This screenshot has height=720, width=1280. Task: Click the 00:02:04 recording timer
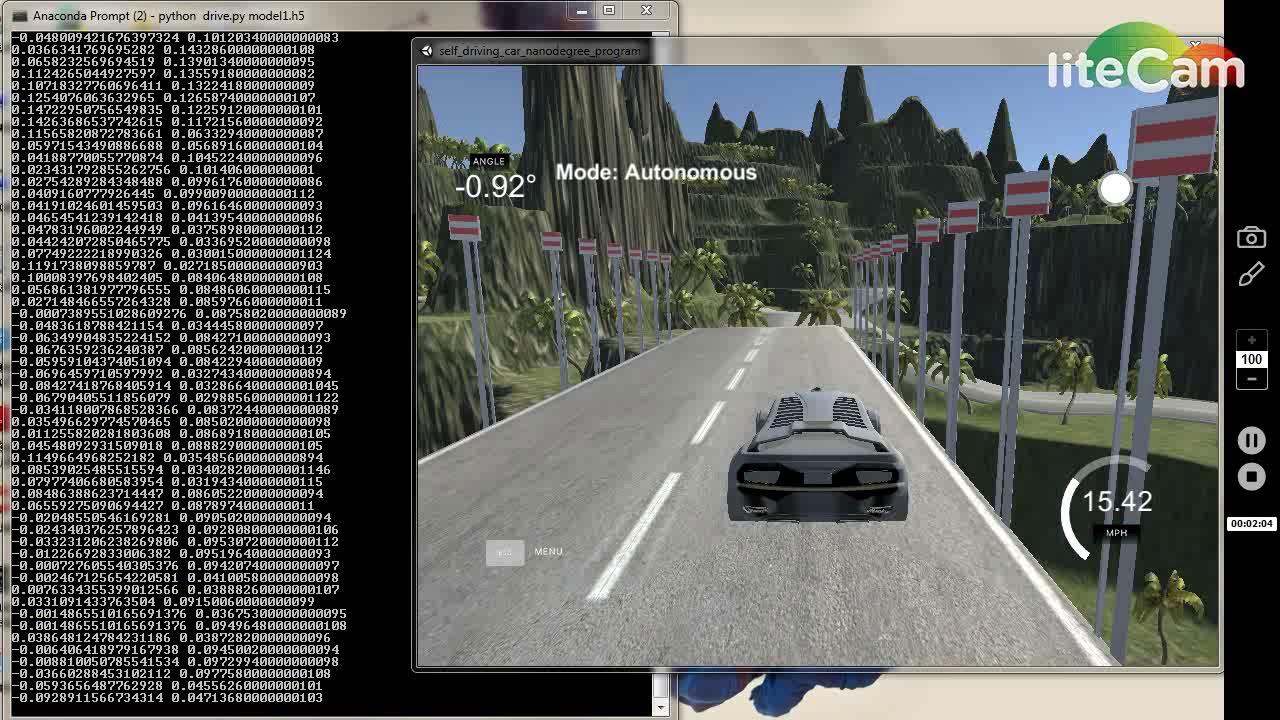(1251, 524)
